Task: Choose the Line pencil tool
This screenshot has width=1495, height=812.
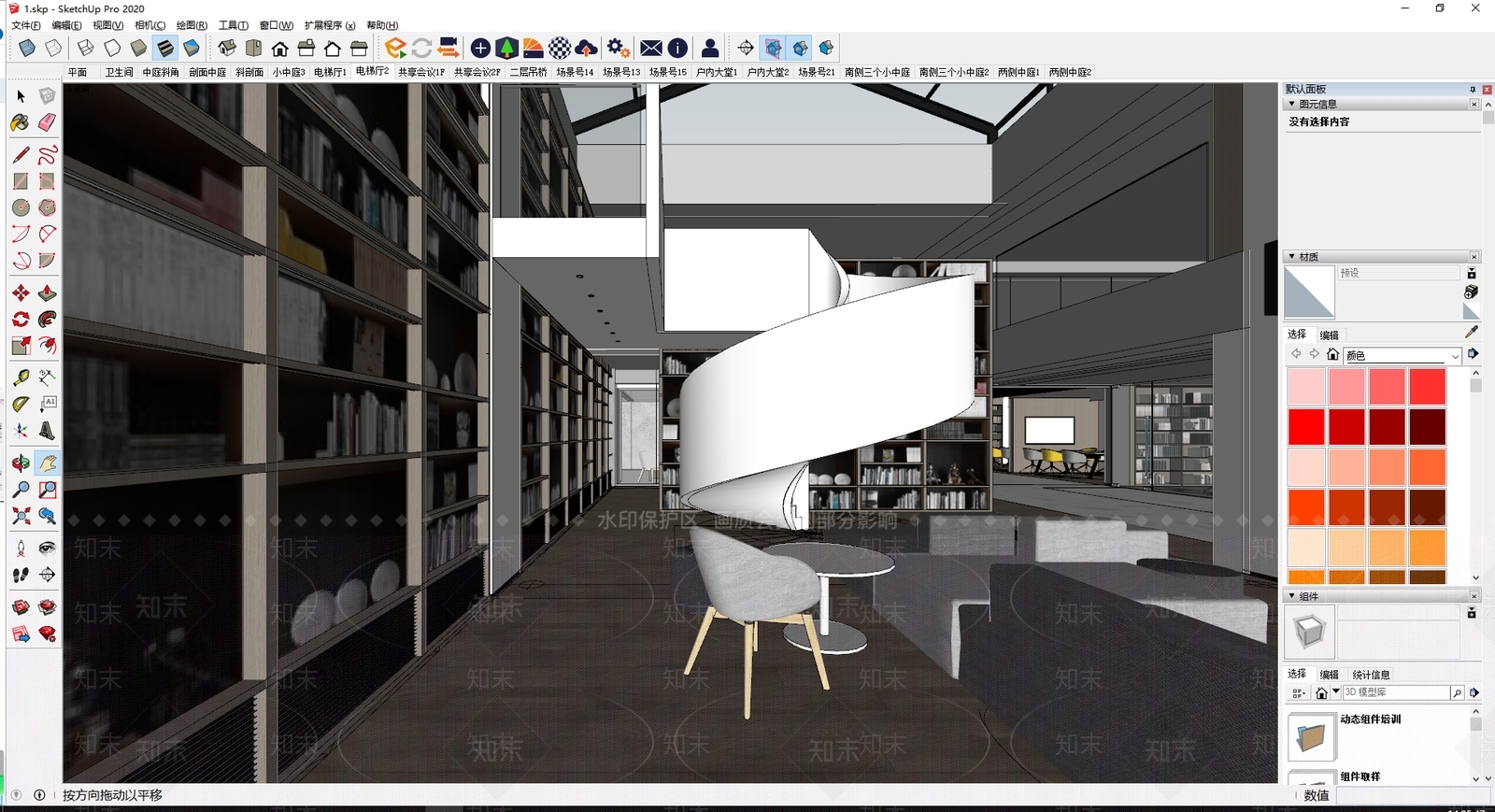Action: (x=21, y=155)
